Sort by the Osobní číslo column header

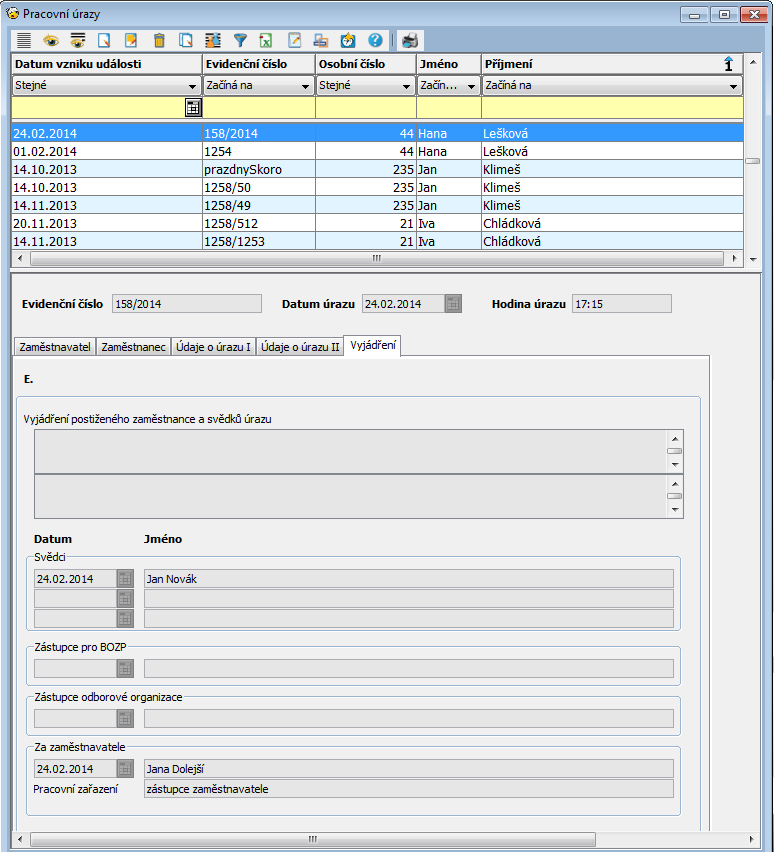click(365, 64)
